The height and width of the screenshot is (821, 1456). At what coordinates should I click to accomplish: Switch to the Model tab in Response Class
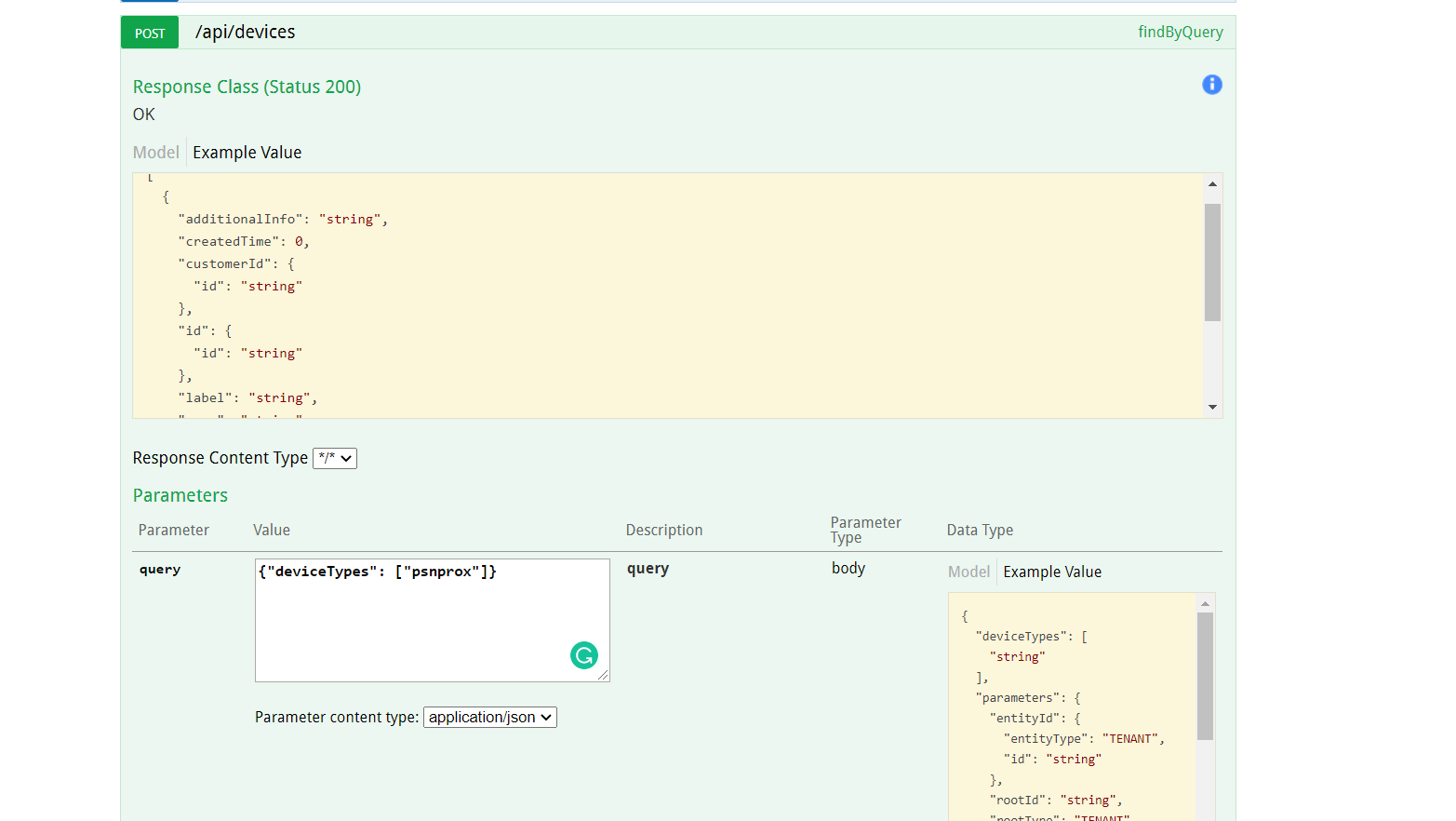tap(155, 152)
